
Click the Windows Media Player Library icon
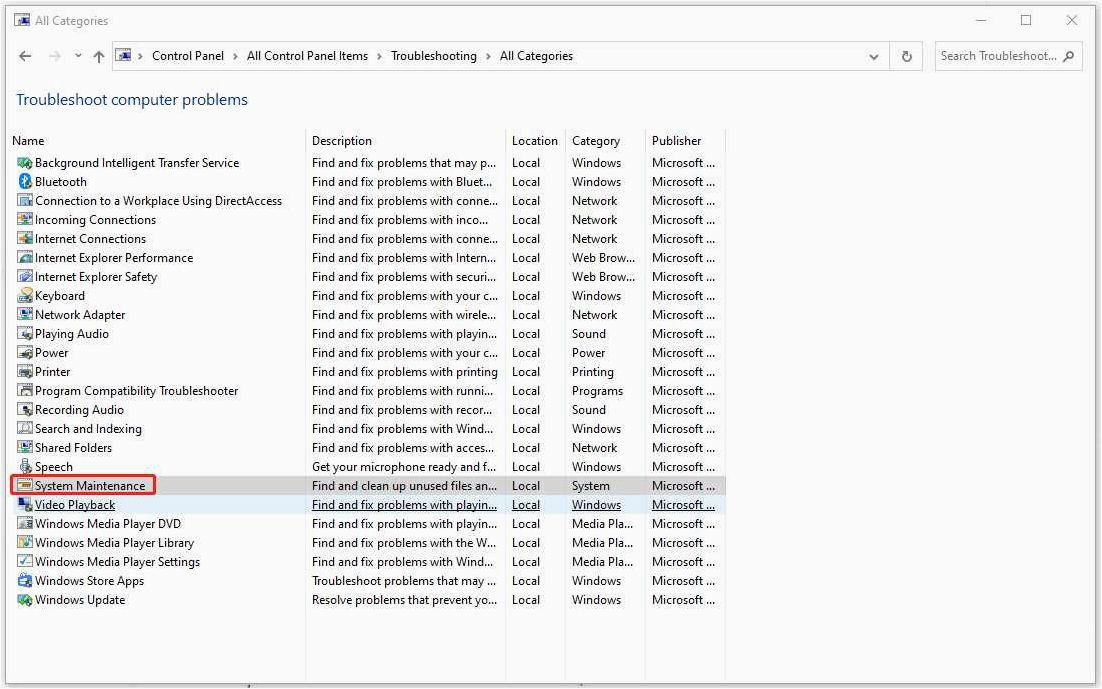pos(25,542)
